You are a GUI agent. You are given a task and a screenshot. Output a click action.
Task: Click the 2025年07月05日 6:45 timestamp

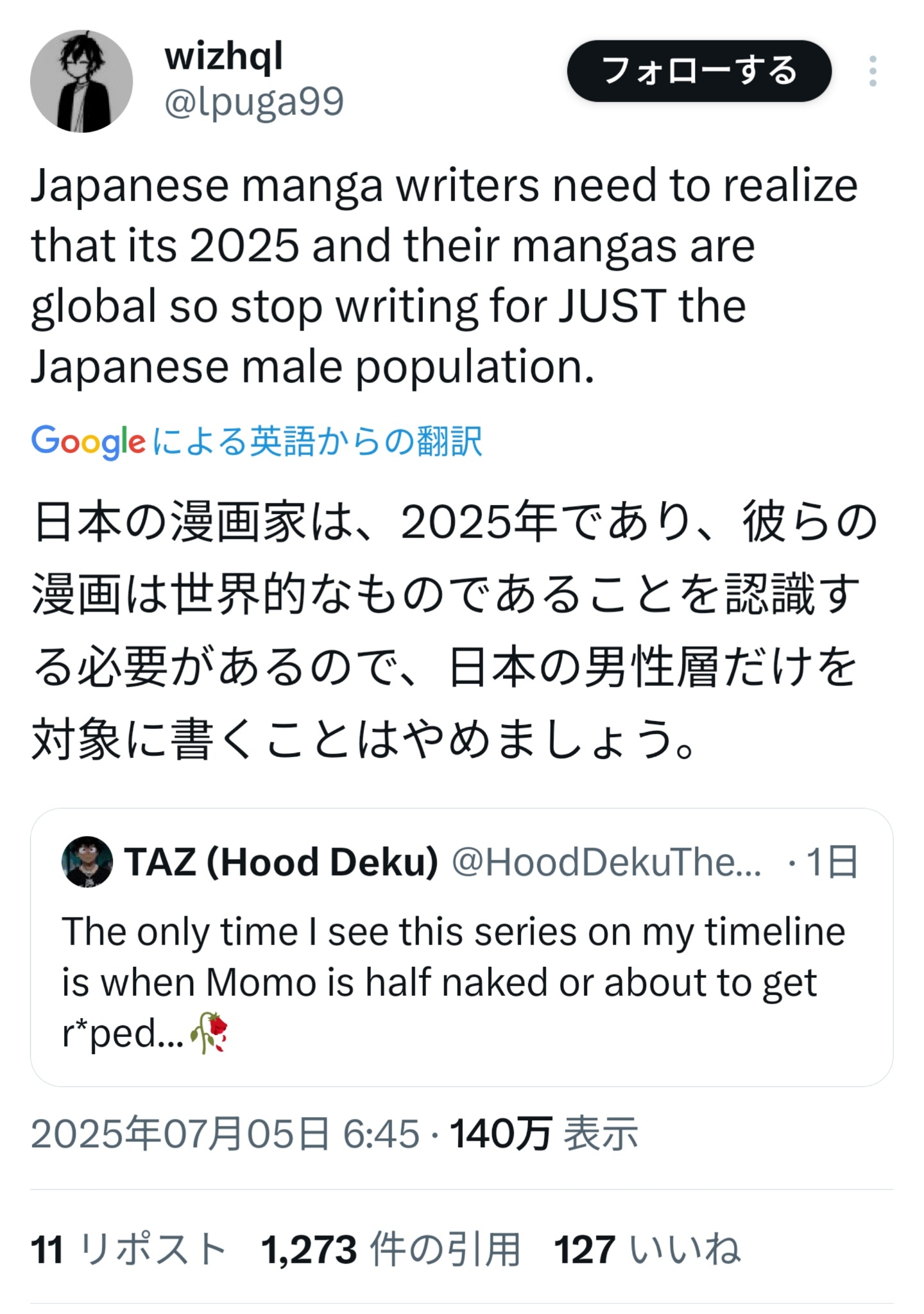(x=225, y=1133)
